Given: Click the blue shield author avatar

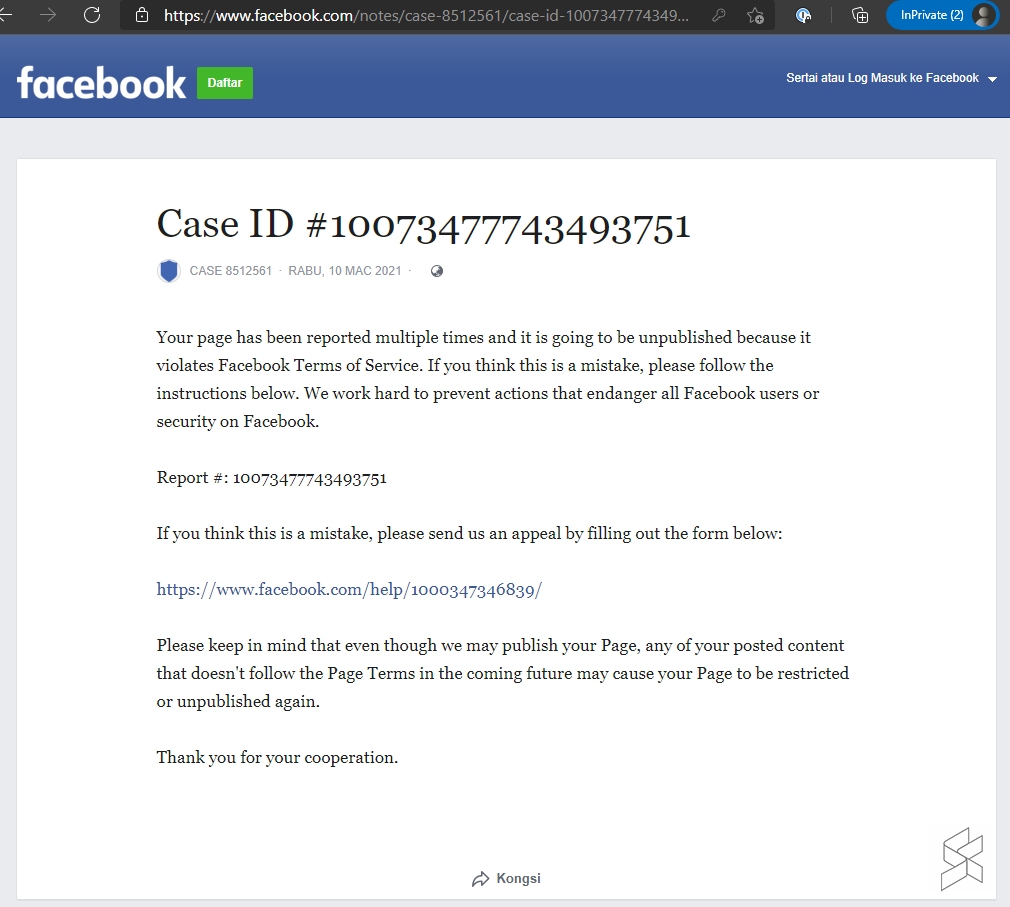Looking at the screenshot, I should 169,271.
